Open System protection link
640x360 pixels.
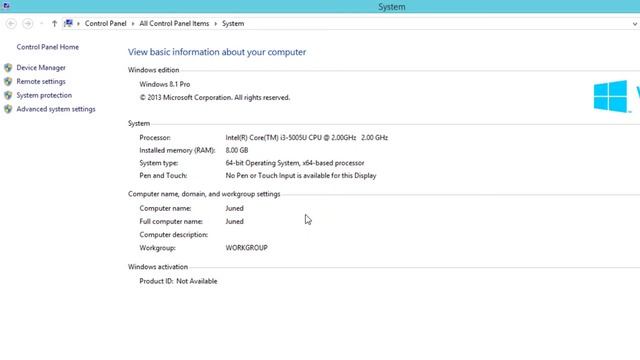[44, 95]
